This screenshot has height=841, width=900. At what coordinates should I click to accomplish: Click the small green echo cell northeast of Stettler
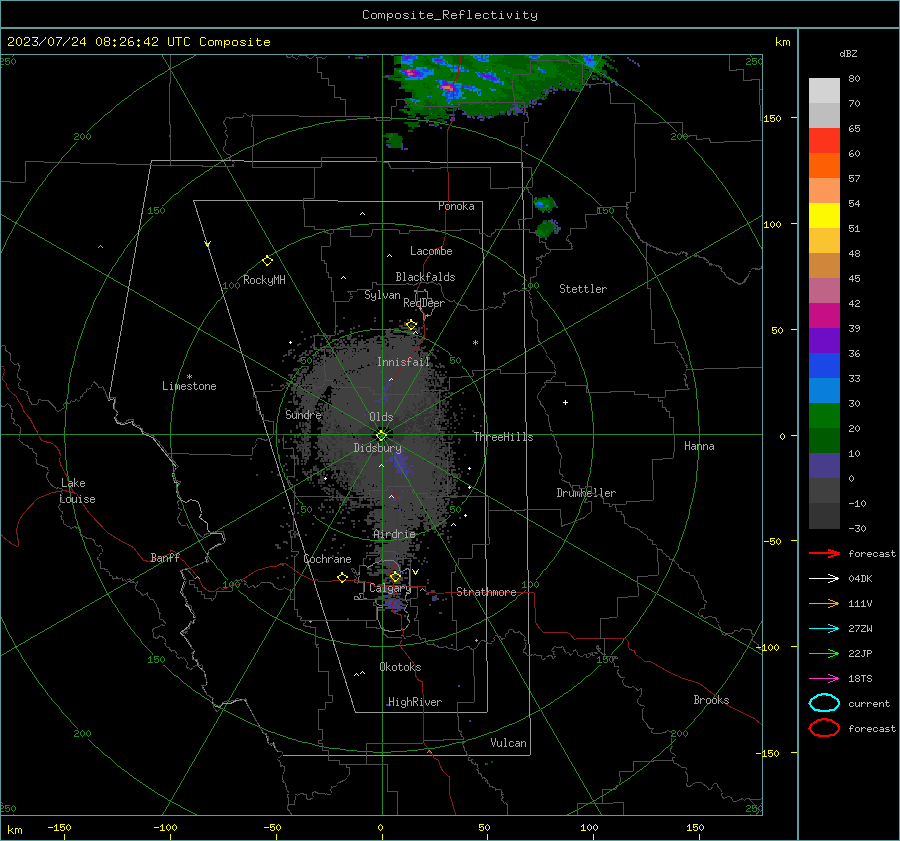[545, 204]
